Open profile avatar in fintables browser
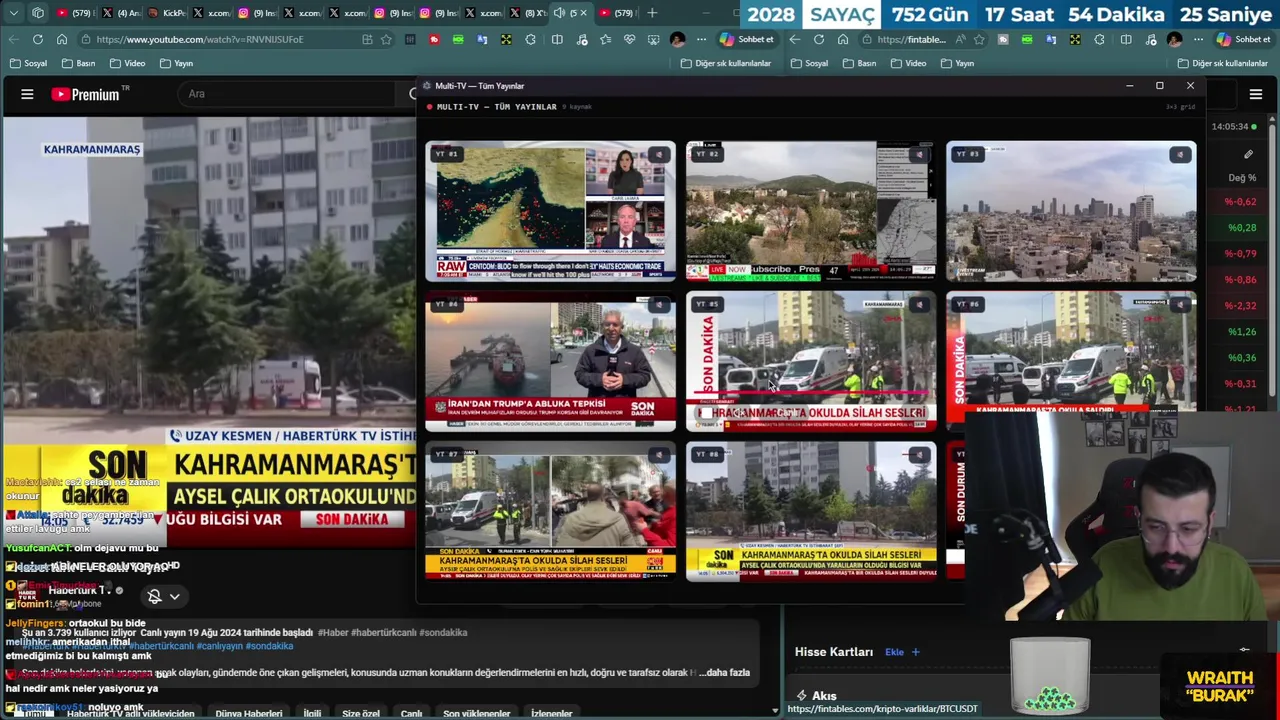Image resolution: width=1280 pixels, height=720 pixels. pos(1174,39)
